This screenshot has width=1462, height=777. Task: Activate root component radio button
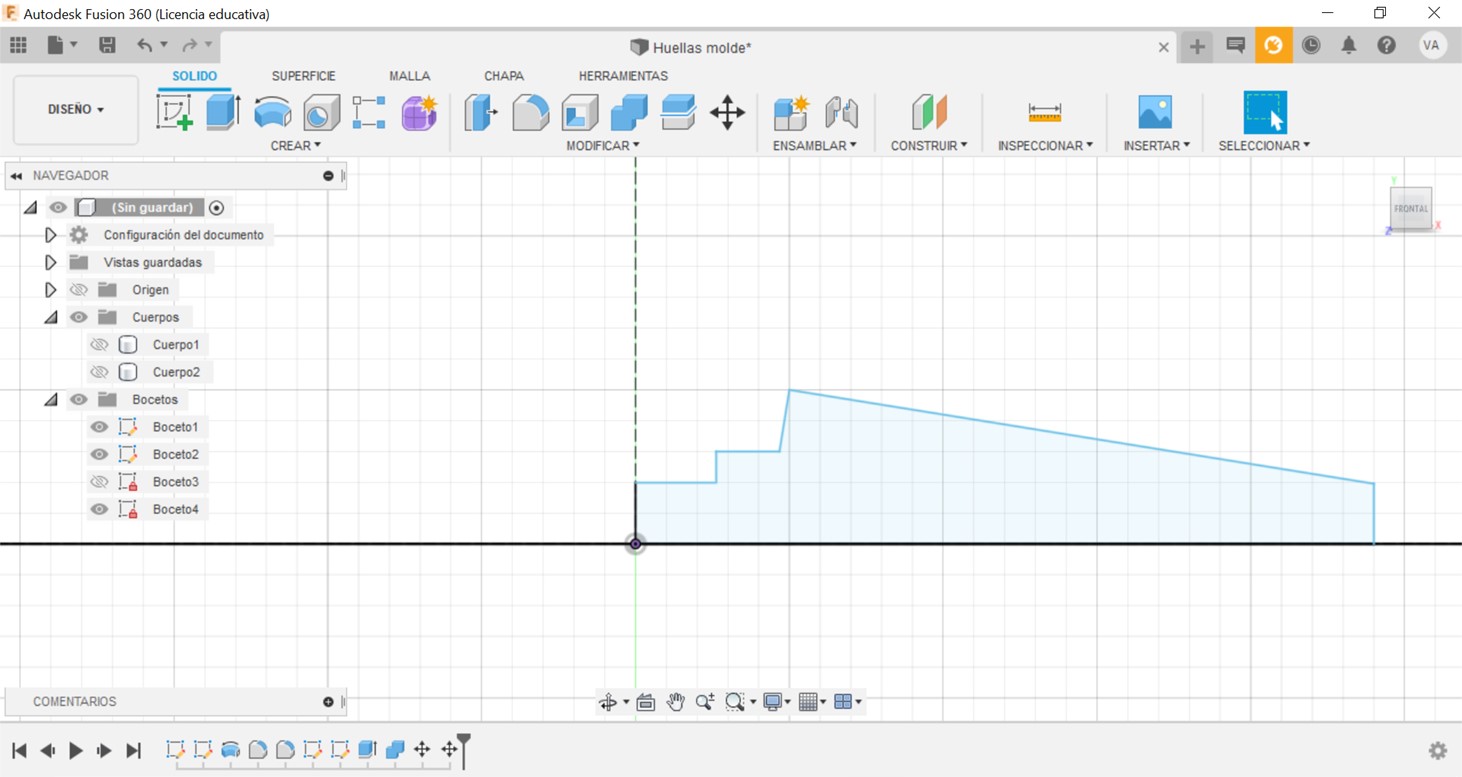tap(217, 208)
